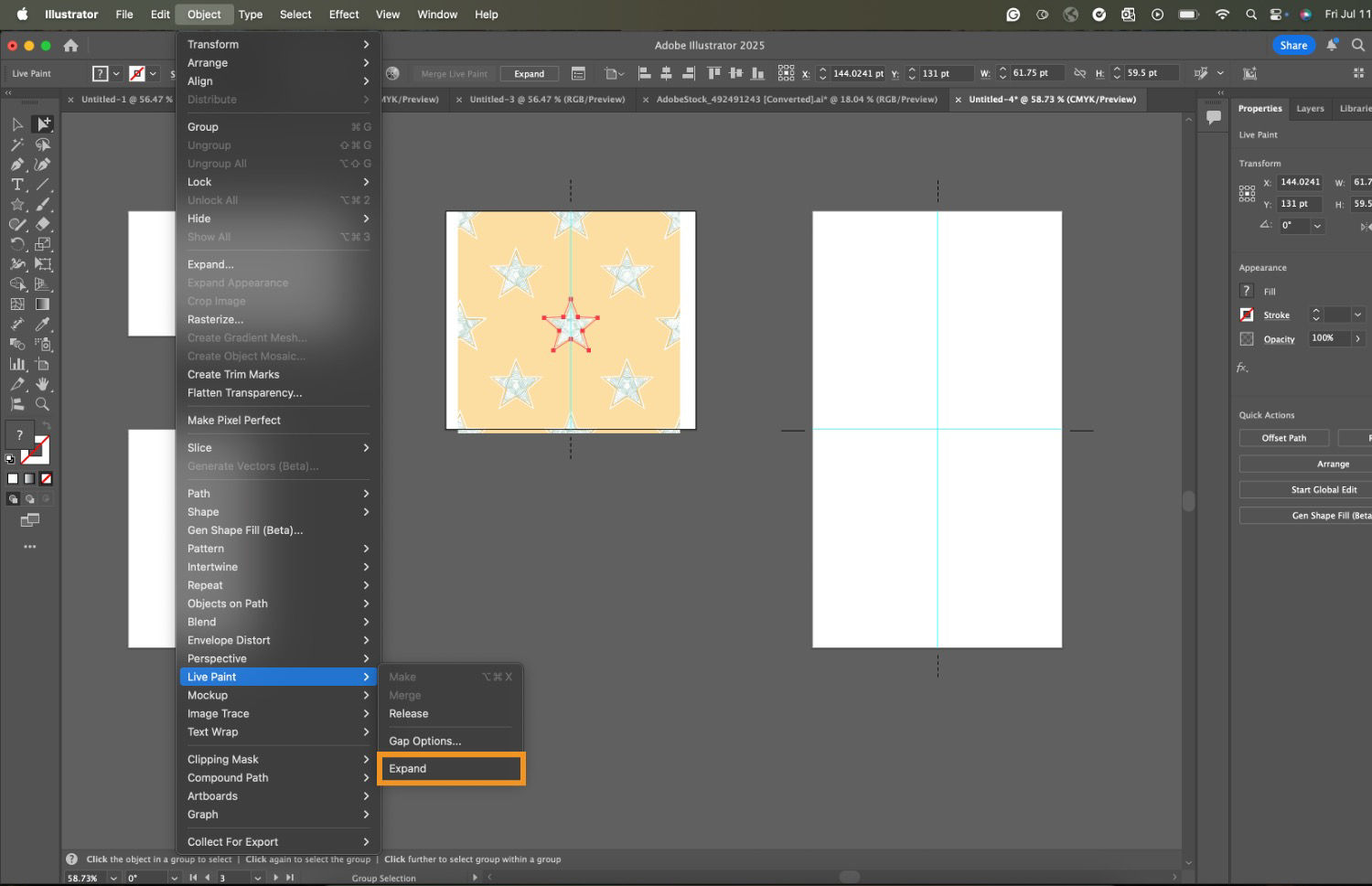Select the Paintbrush tool
The width and height of the screenshot is (1372, 886).
tap(42, 203)
